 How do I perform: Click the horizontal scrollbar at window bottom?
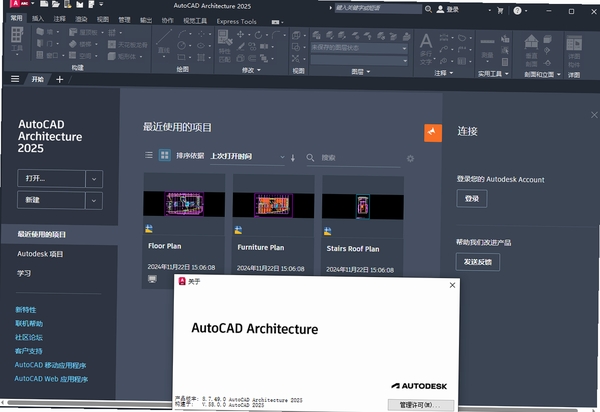88,403
